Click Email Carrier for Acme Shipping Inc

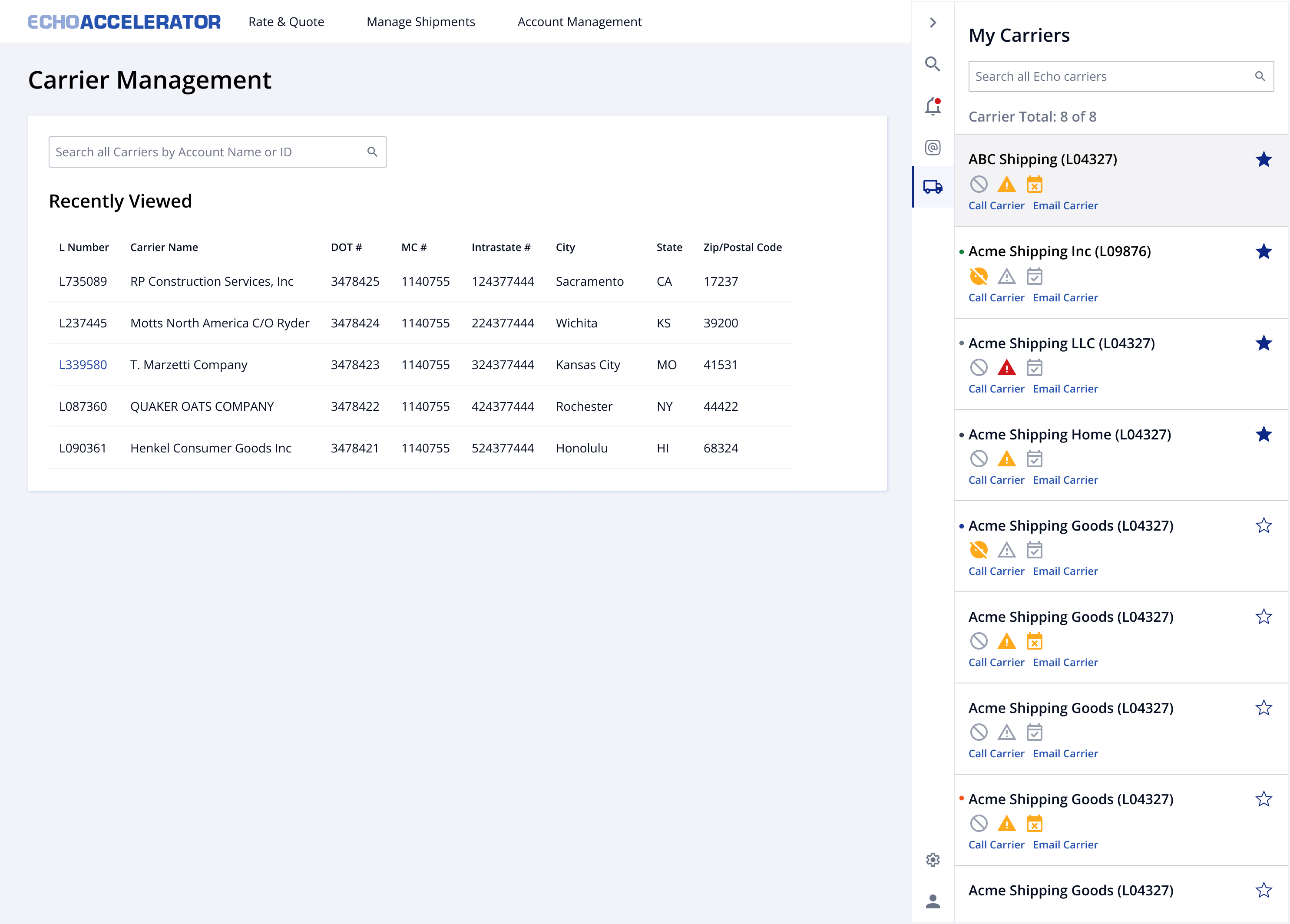(x=1065, y=298)
